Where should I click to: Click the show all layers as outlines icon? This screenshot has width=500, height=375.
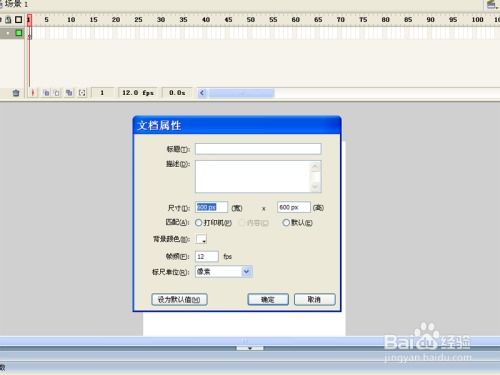click(x=19, y=20)
